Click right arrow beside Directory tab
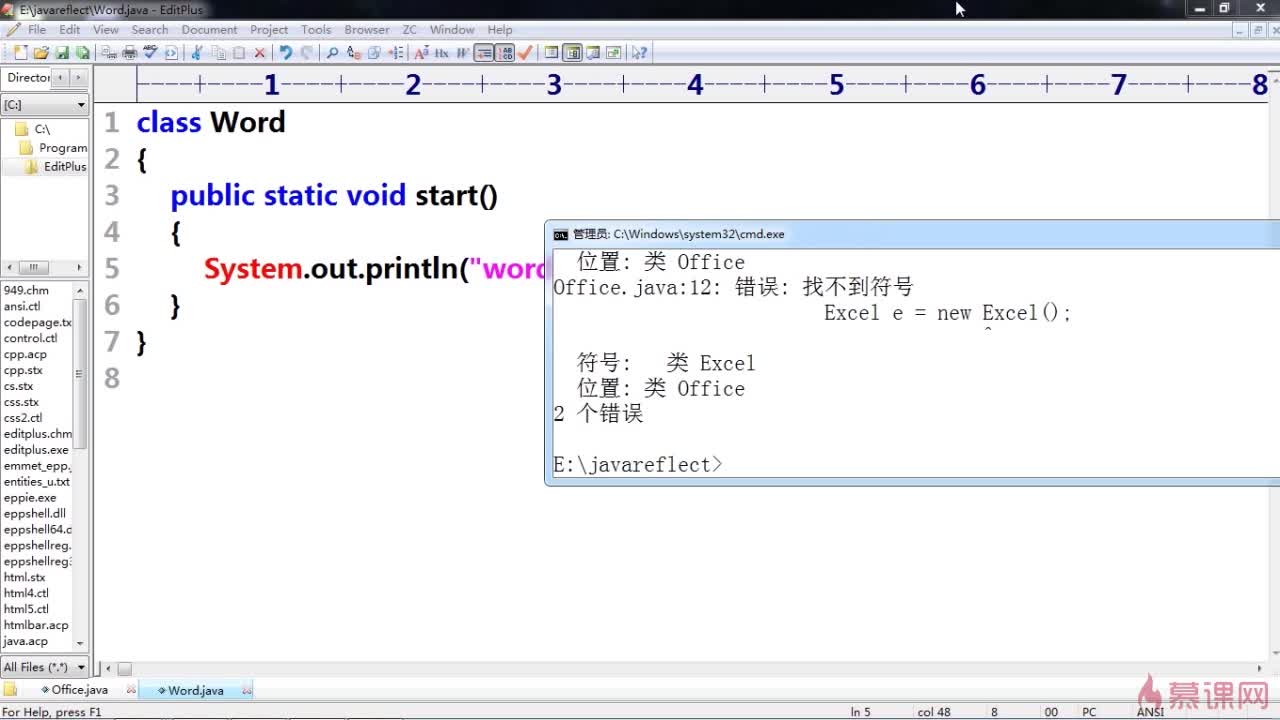 78,77
